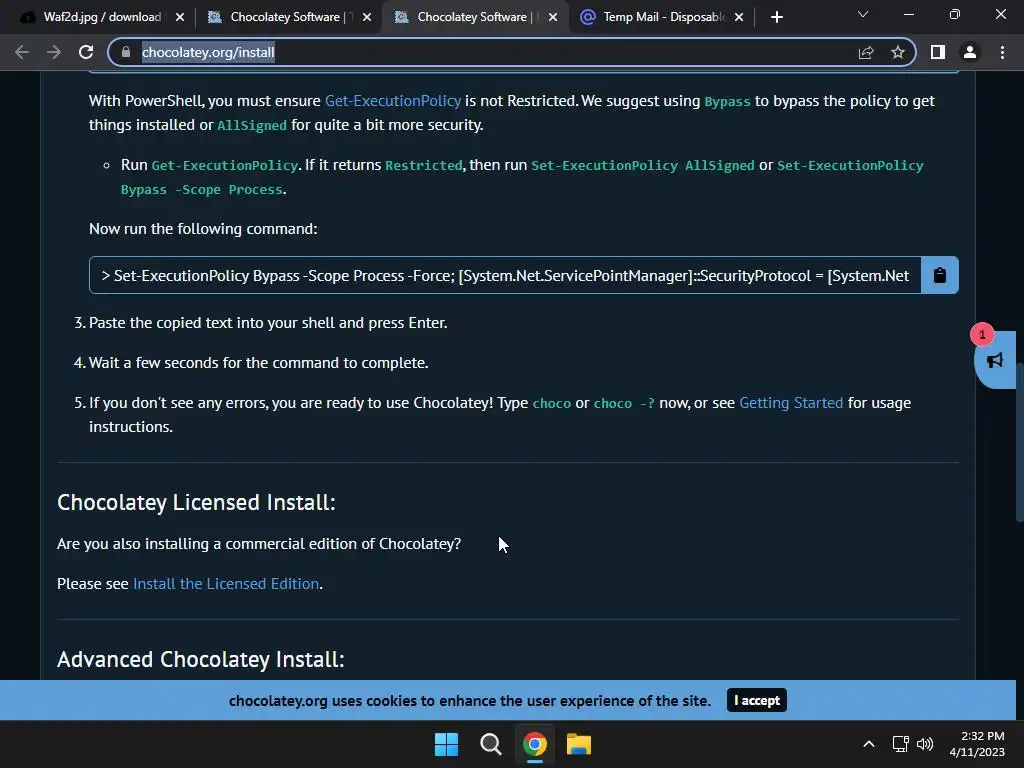Close the Temp Mail tab
Screen dimensions: 1024x768
coord(739,17)
